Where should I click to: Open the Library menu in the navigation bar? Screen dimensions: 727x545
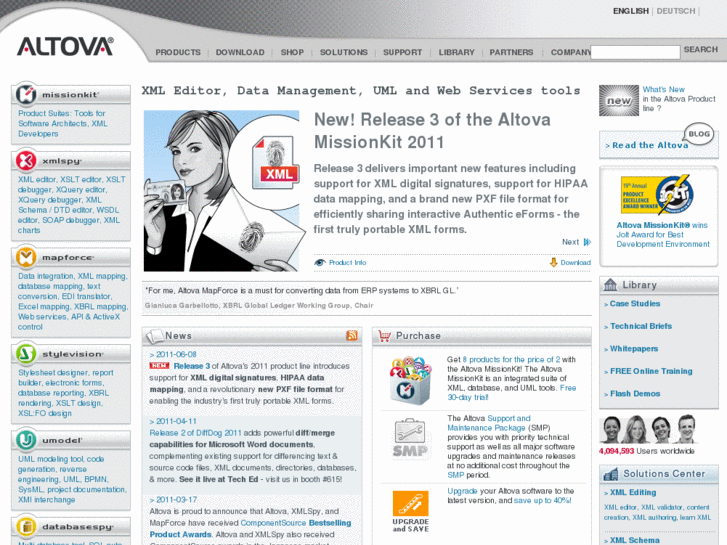pyautogui.click(x=457, y=52)
